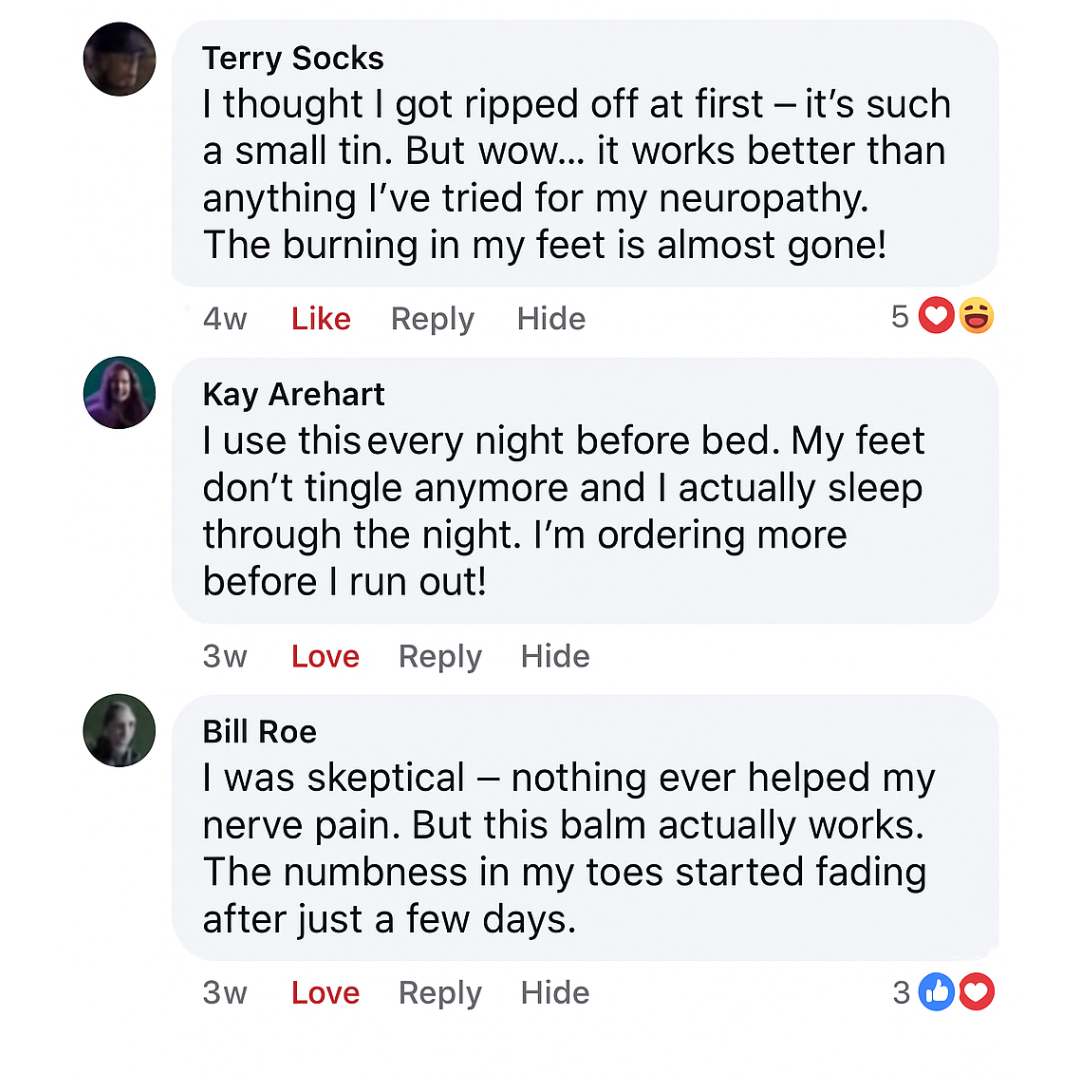Toggle Love on Bill Roe's comment
Screen dimensions: 1080x1080
(325, 993)
